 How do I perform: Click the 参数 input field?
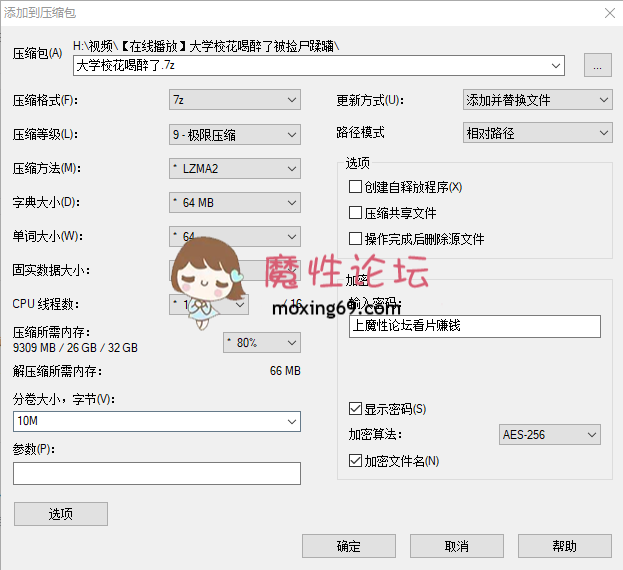157,473
